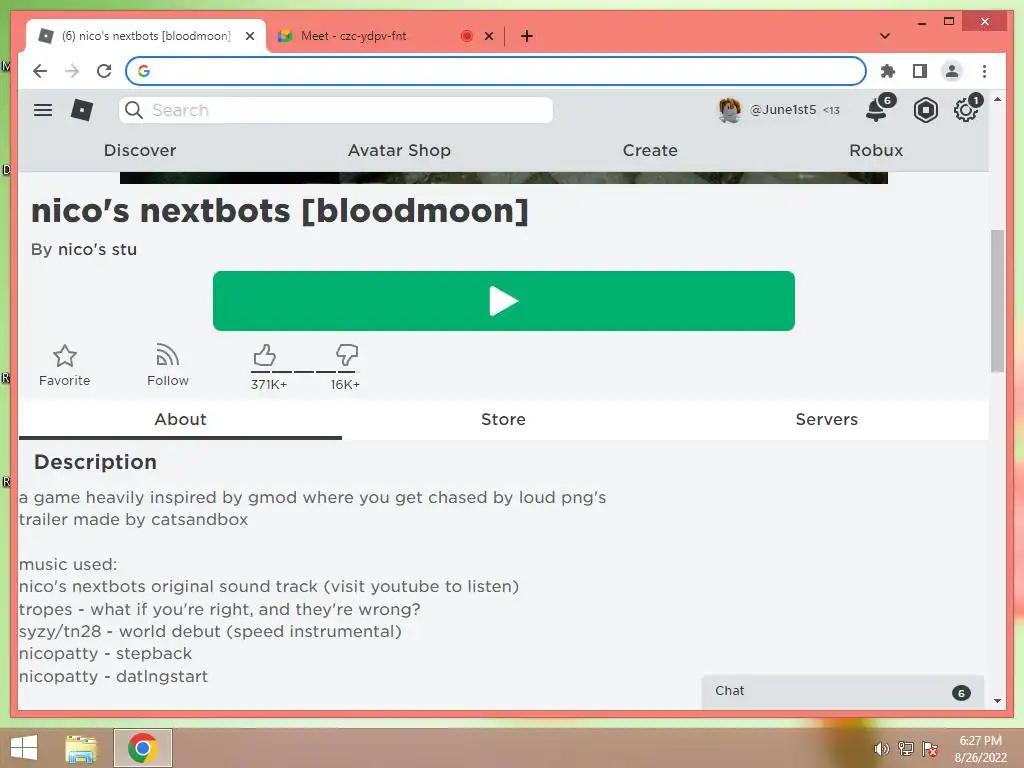Click scrollbar up arrow
Viewport: 1024px width, 768px height.
click(x=997, y=99)
